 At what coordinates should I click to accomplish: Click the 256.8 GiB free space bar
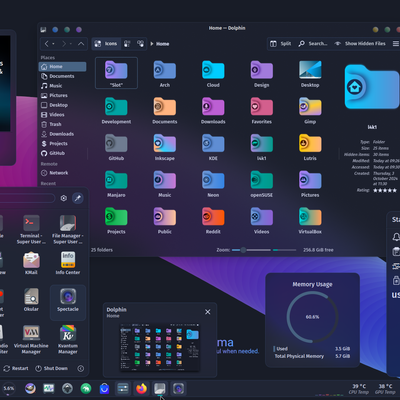[x=284, y=250]
